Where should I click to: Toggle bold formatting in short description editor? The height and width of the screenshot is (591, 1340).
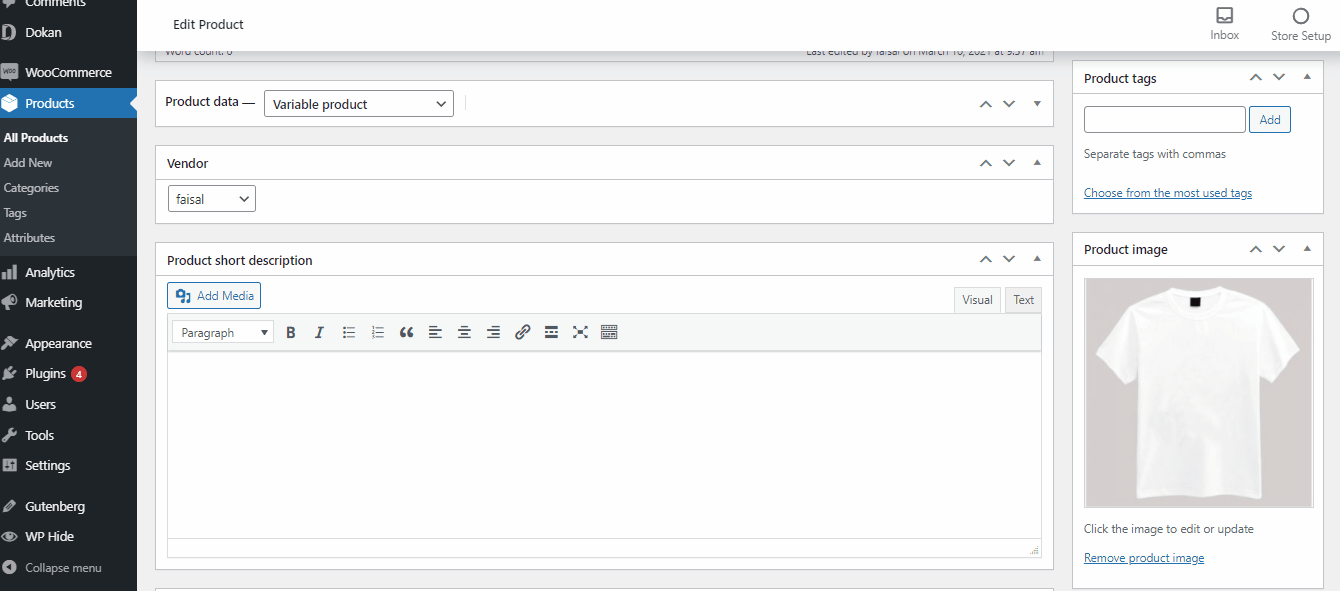coord(291,332)
